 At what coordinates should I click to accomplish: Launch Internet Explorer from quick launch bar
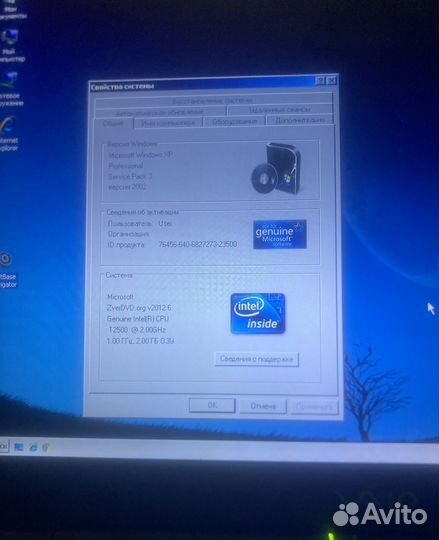click(x=33, y=447)
